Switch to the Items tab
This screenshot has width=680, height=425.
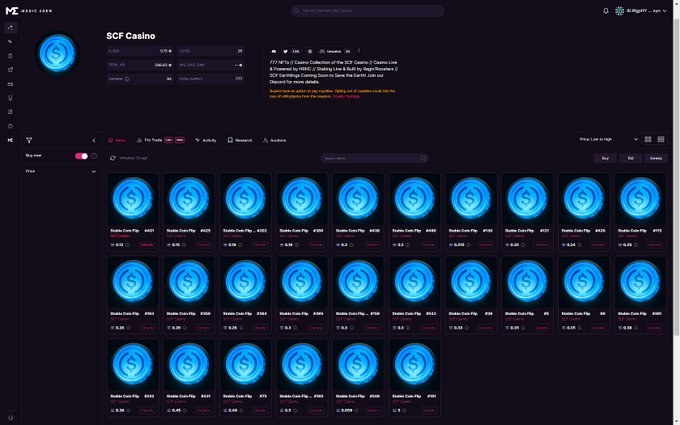(x=117, y=140)
